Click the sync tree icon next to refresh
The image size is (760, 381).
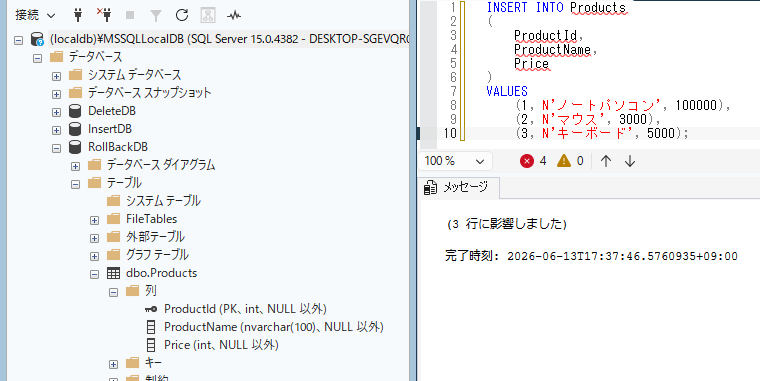click(208, 15)
